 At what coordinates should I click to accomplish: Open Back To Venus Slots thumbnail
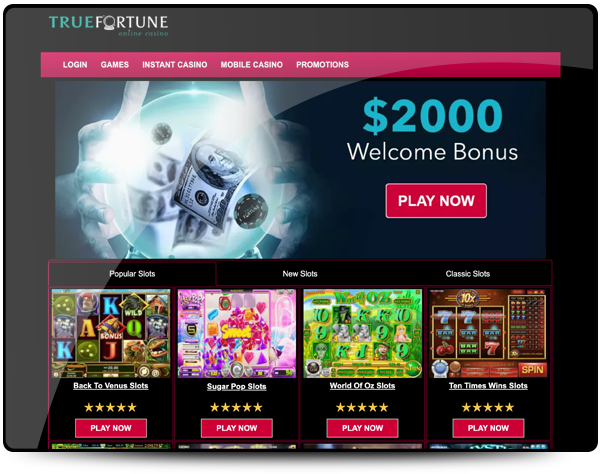click(111, 334)
